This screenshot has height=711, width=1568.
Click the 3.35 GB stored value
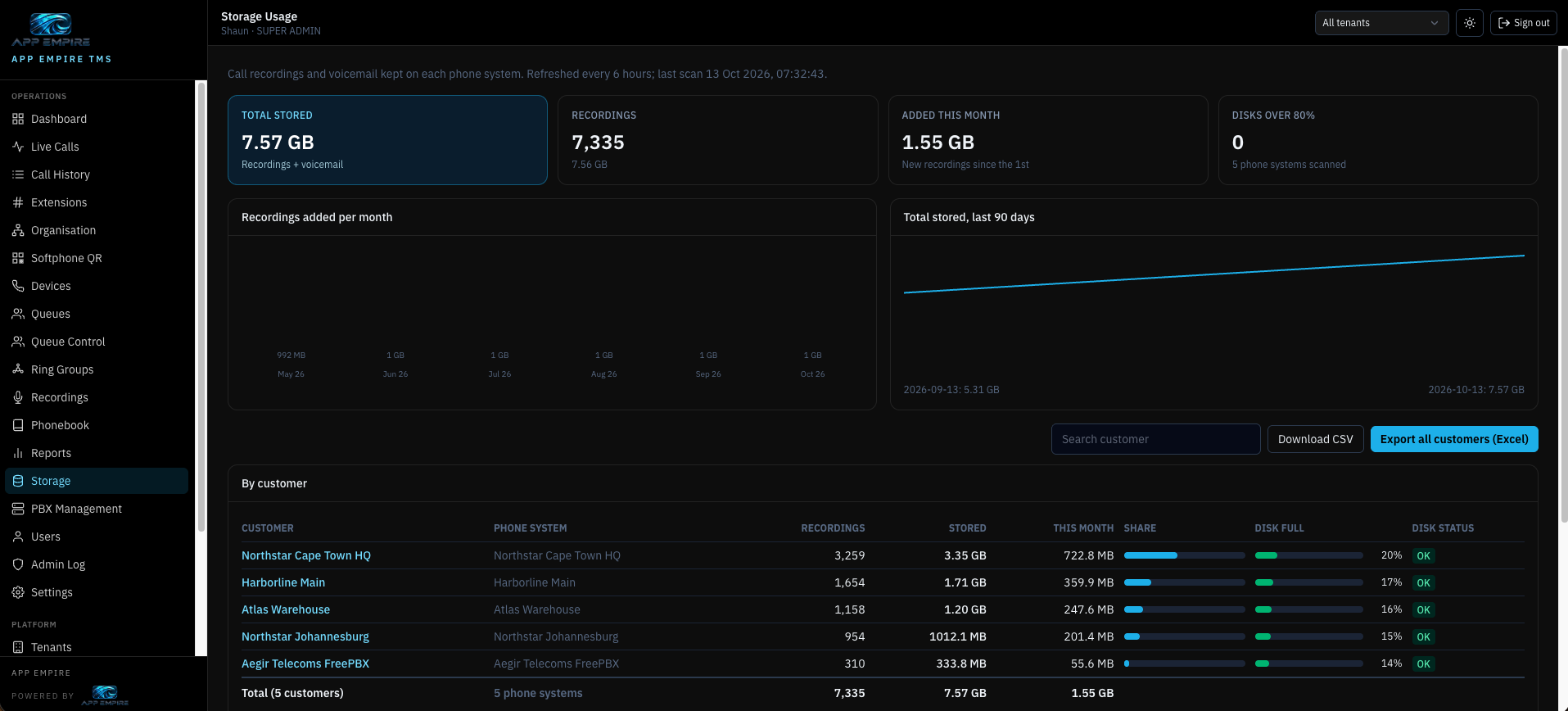(x=965, y=555)
